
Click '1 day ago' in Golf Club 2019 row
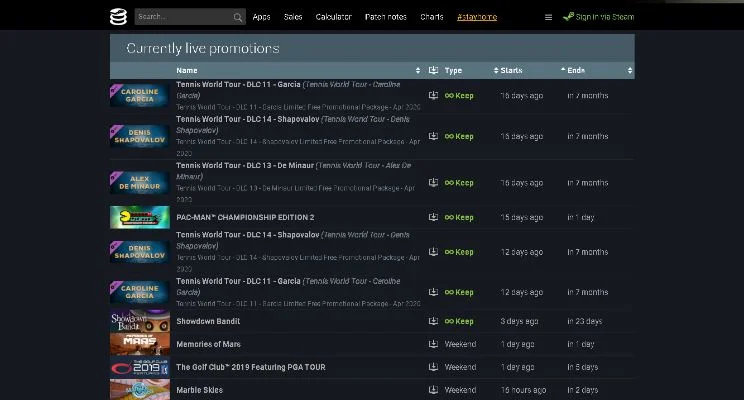tap(517, 367)
